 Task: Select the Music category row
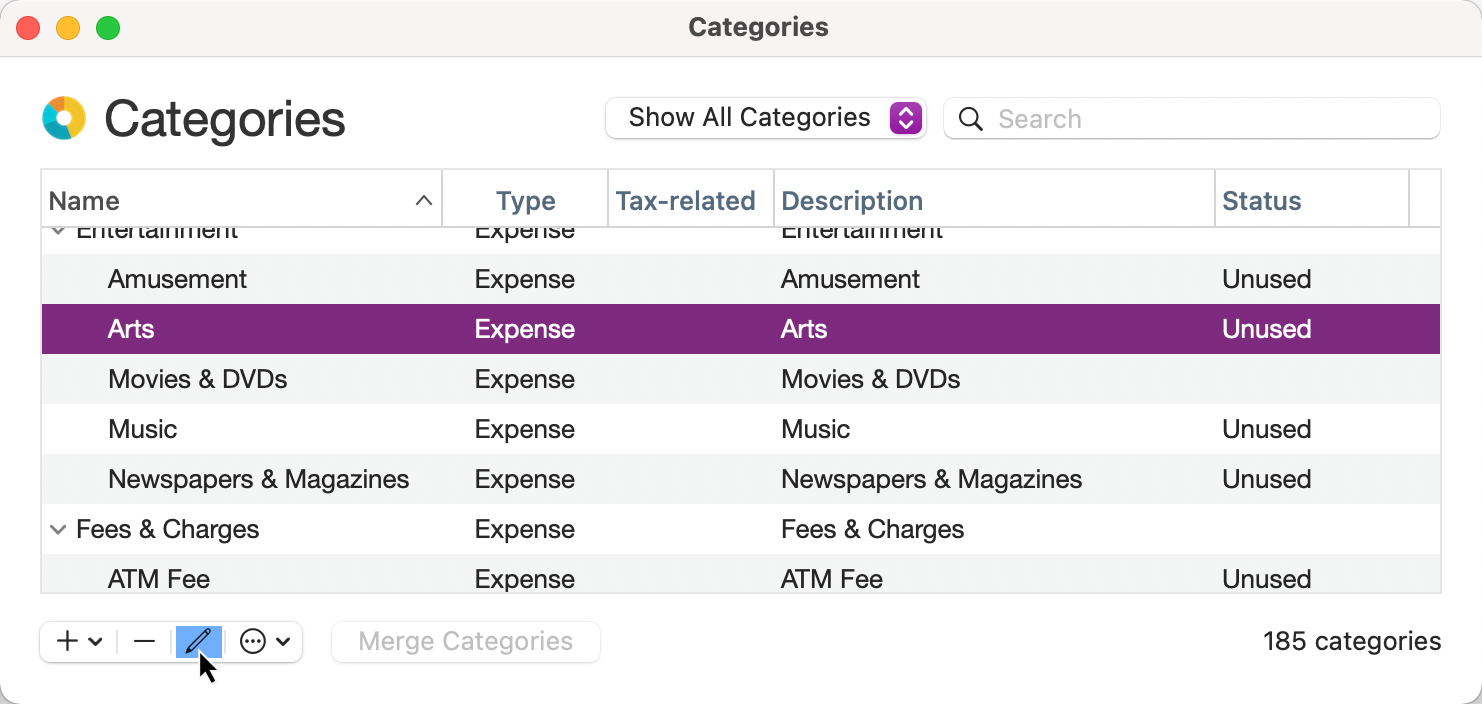click(143, 429)
